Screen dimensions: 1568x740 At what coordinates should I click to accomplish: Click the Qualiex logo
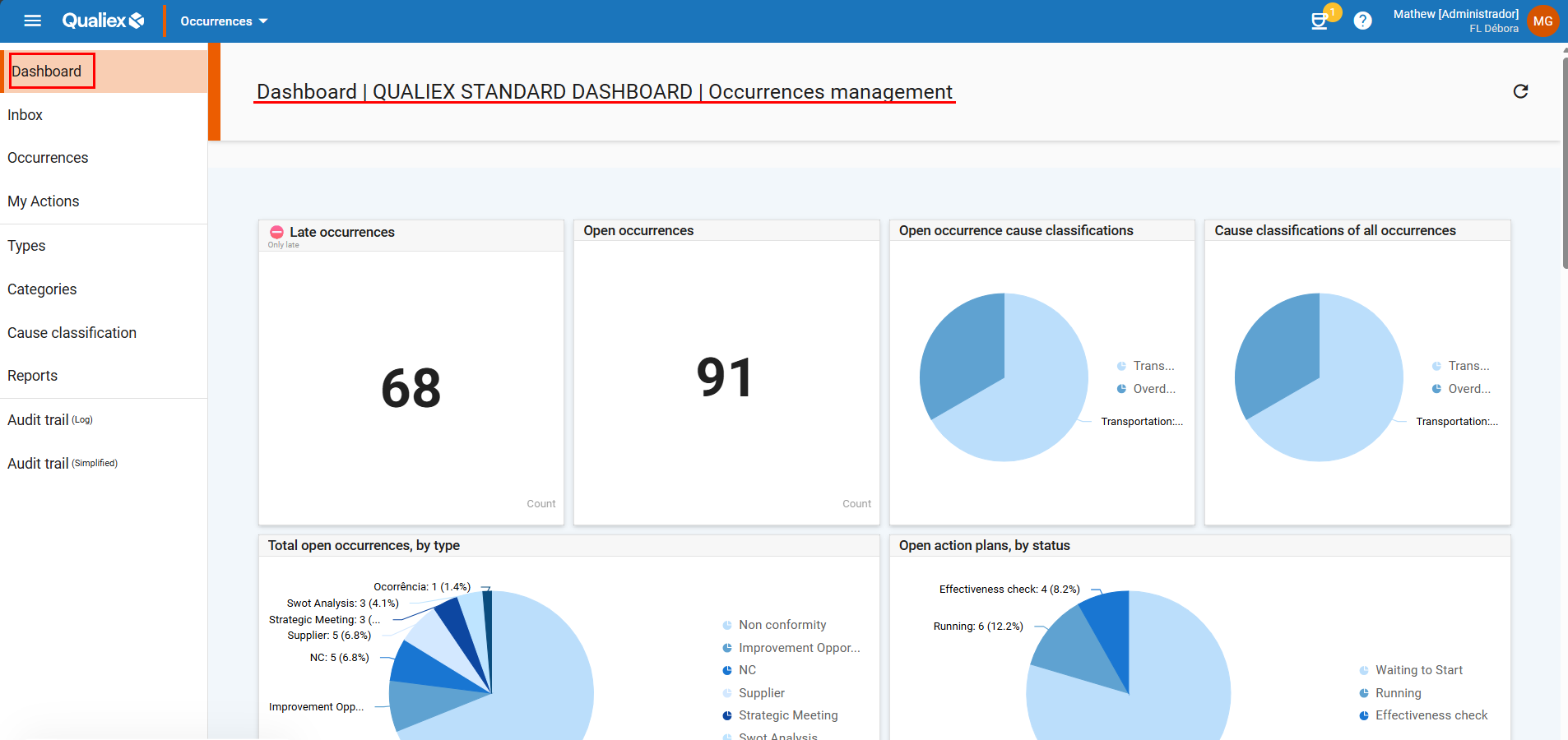(103, 21)
